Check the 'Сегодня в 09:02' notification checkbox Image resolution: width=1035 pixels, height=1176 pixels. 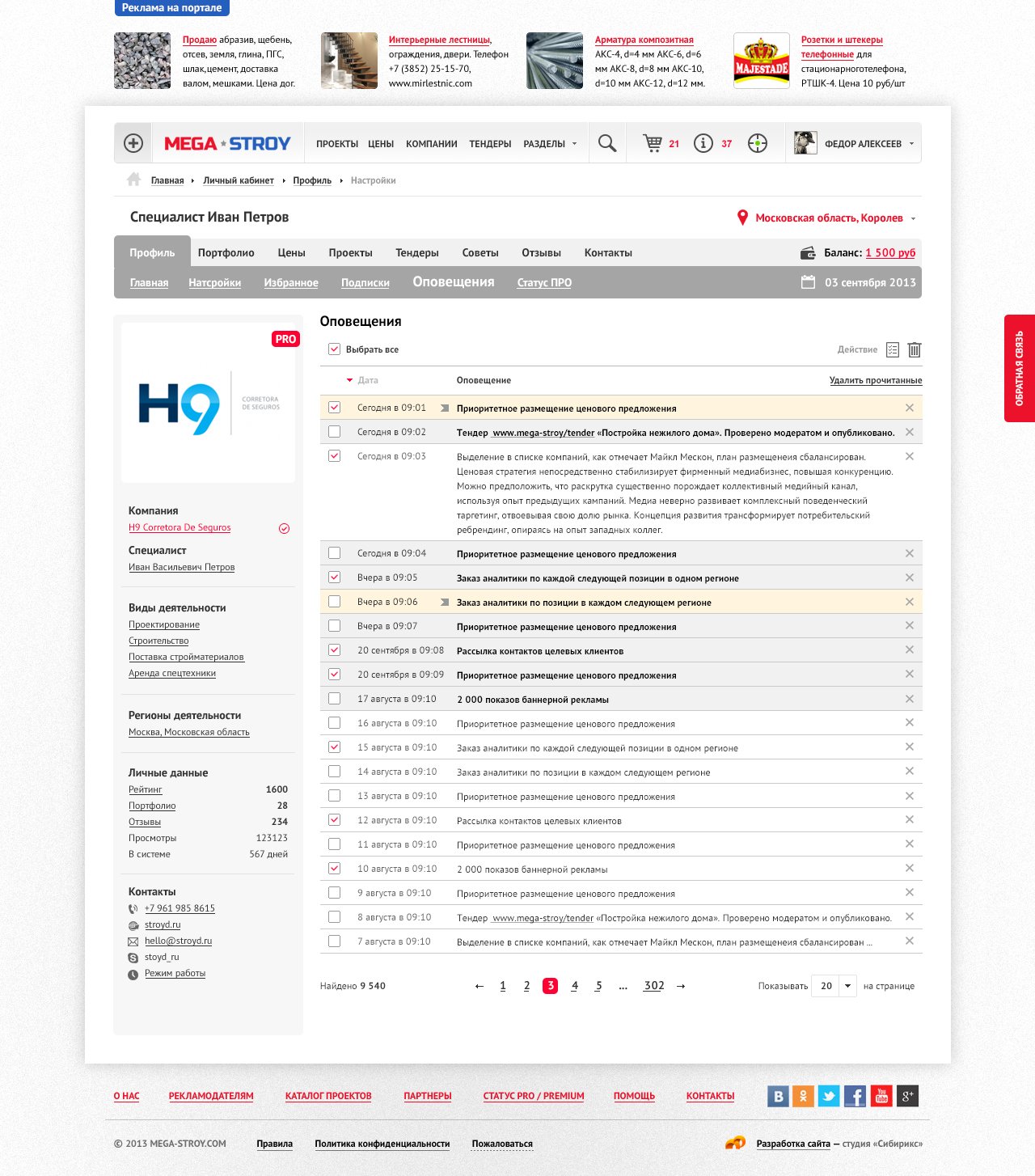click(334, 432)
